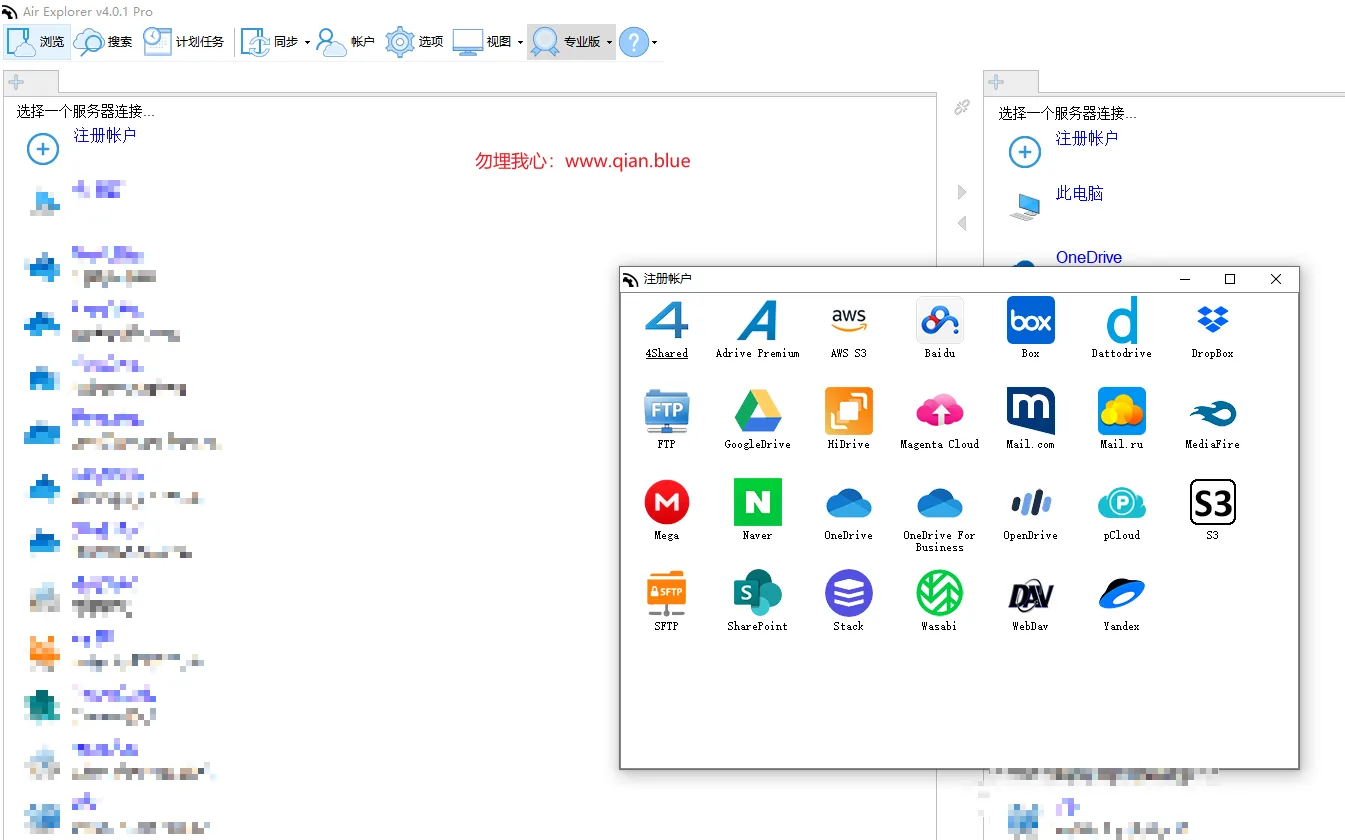Open the 搜索 tool in the toolbar
Screen dimensions: 1345x840
104,42
